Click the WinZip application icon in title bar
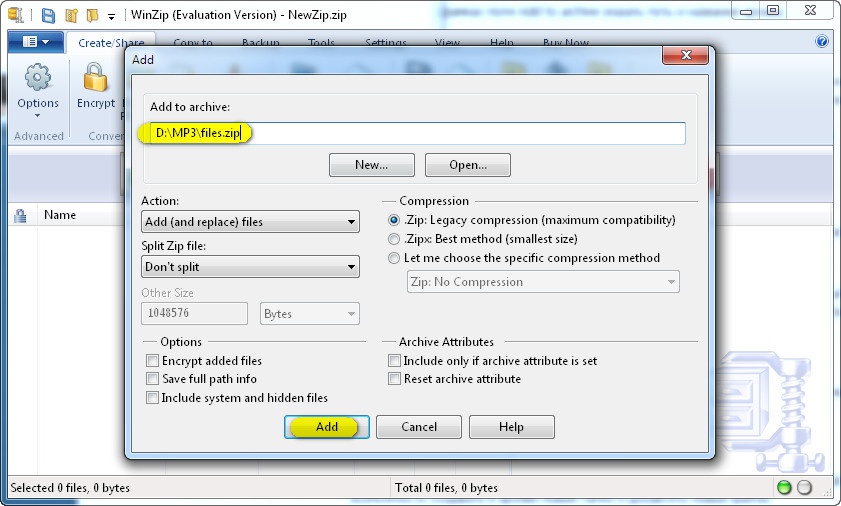The width and height of the screenshot is (841, 506). (x=16, y=14)
